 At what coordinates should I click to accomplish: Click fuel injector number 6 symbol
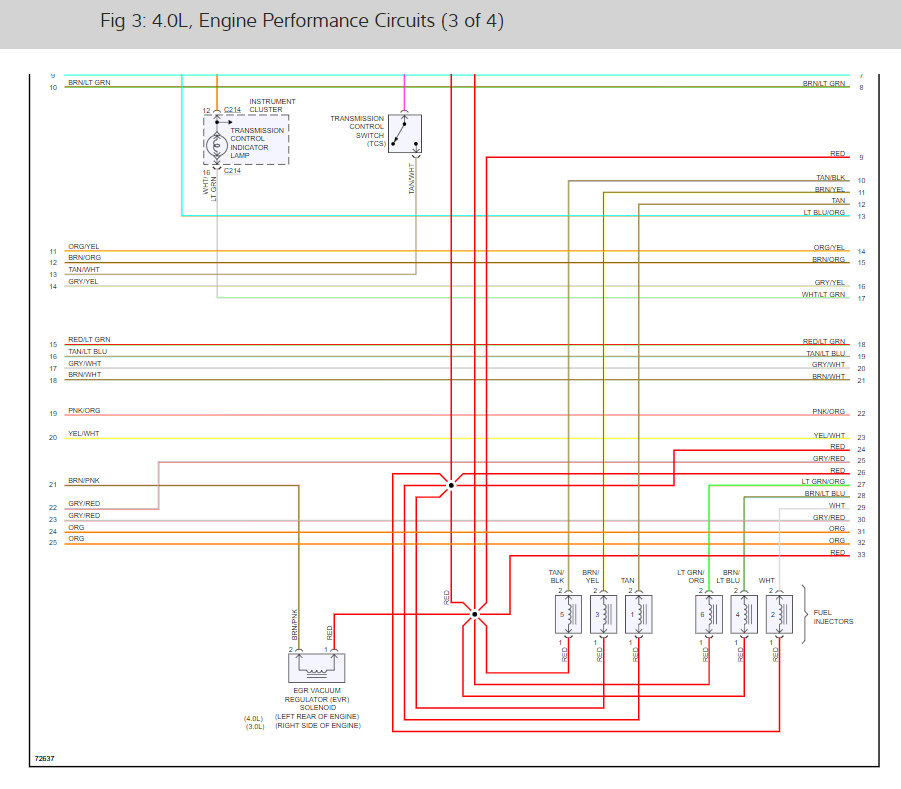(709, 614)
